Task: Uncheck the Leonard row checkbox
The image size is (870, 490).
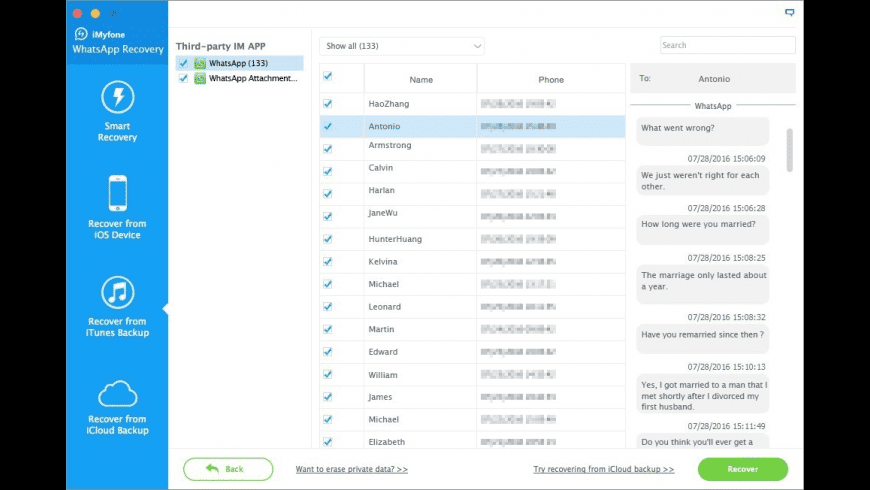Action: (x=327, y=307)
